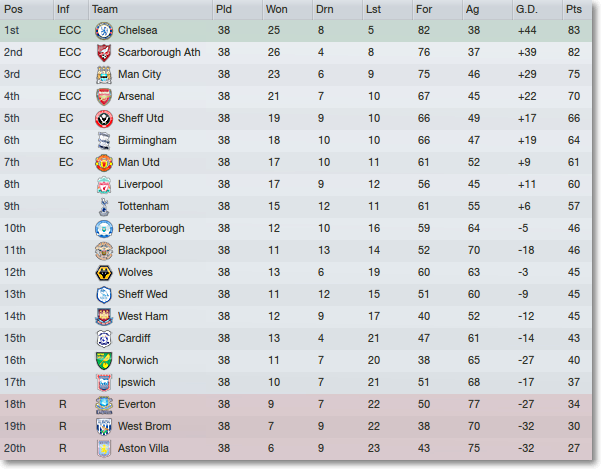Image resolution: width=601 pixels, height=469 pixels.
Task: Click the Won column header
Action: (276, 9)
